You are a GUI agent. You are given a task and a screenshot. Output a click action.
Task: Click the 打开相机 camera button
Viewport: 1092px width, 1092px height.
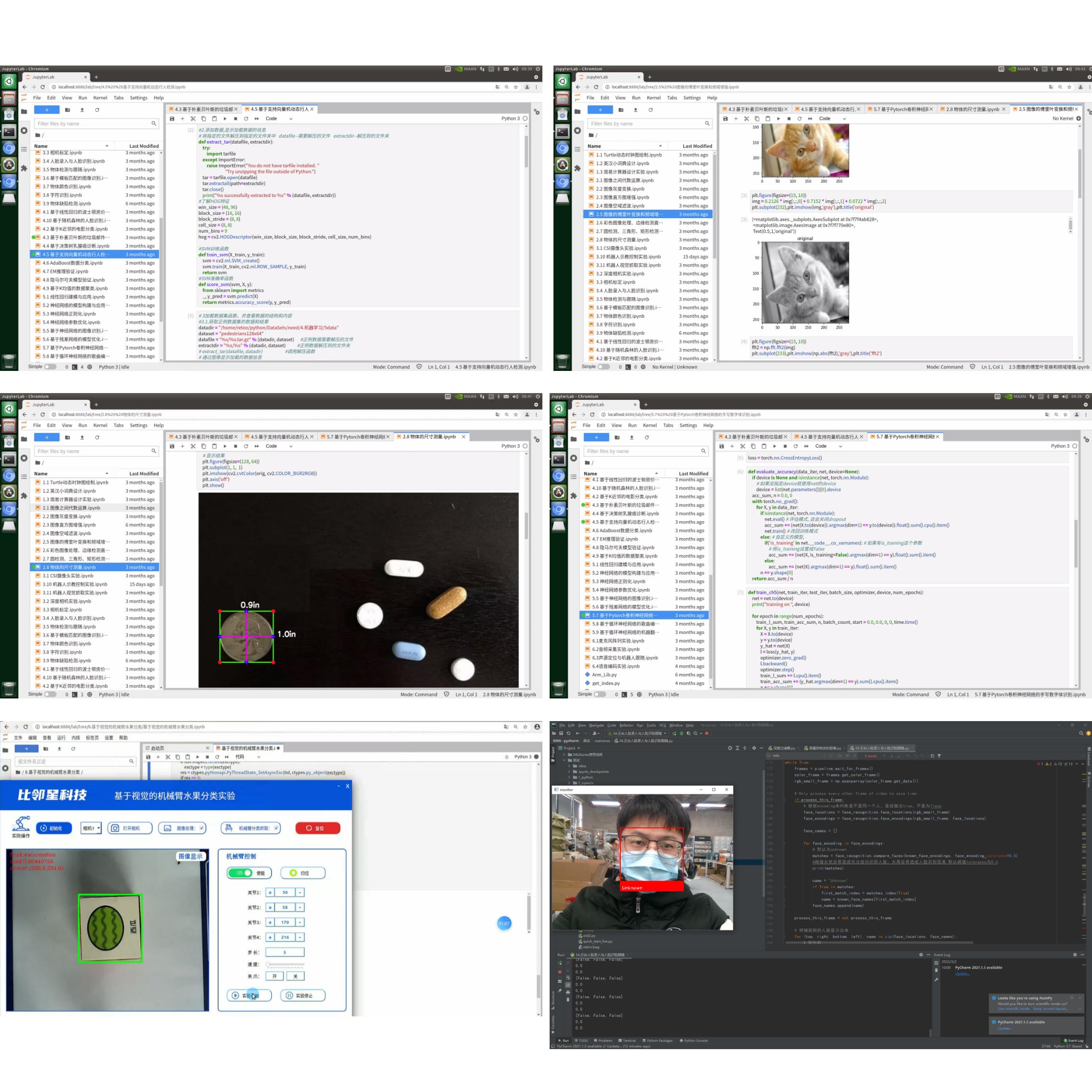tap(131, 828)
